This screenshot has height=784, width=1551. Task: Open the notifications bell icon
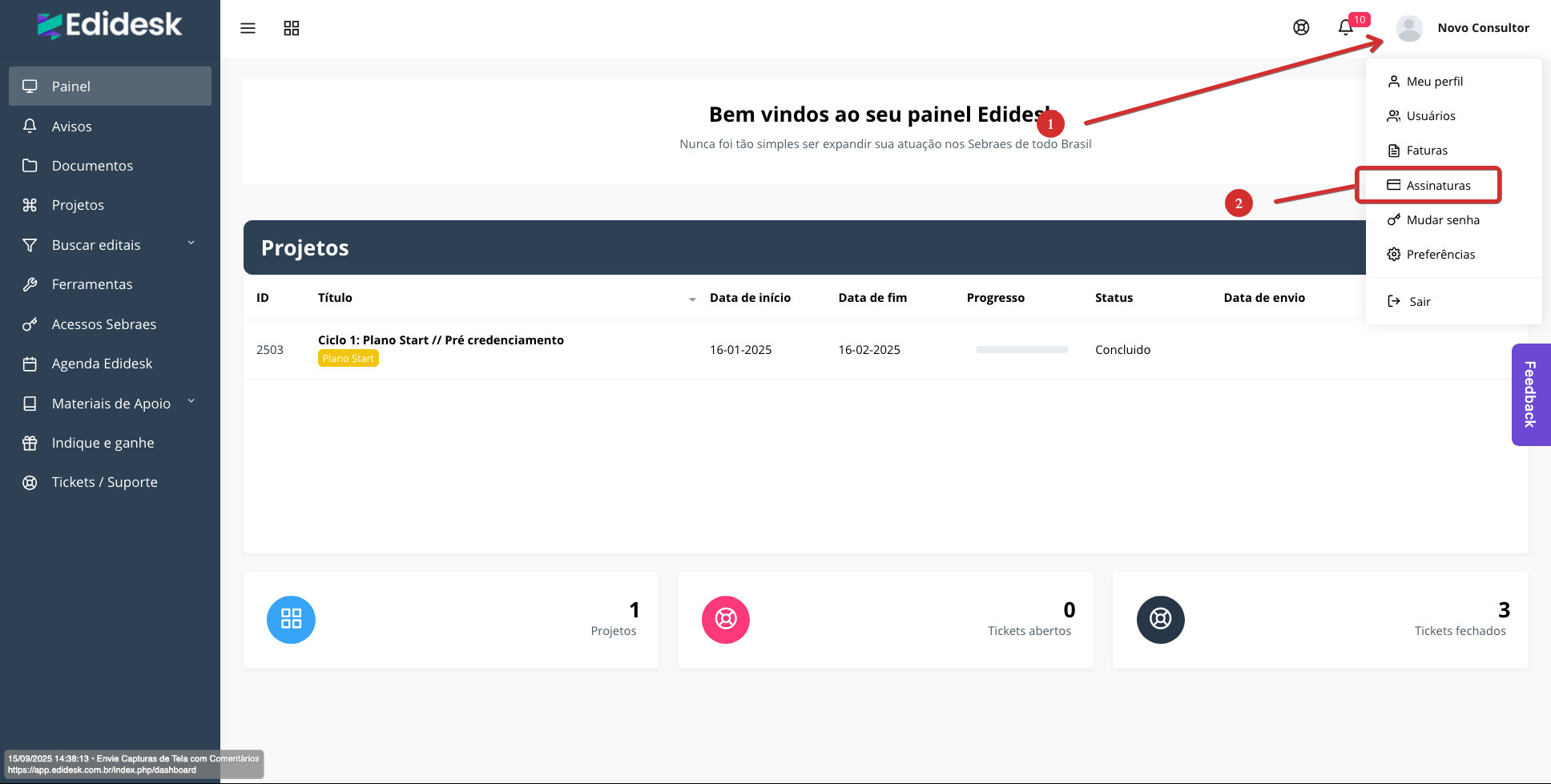click(1346, 27)
